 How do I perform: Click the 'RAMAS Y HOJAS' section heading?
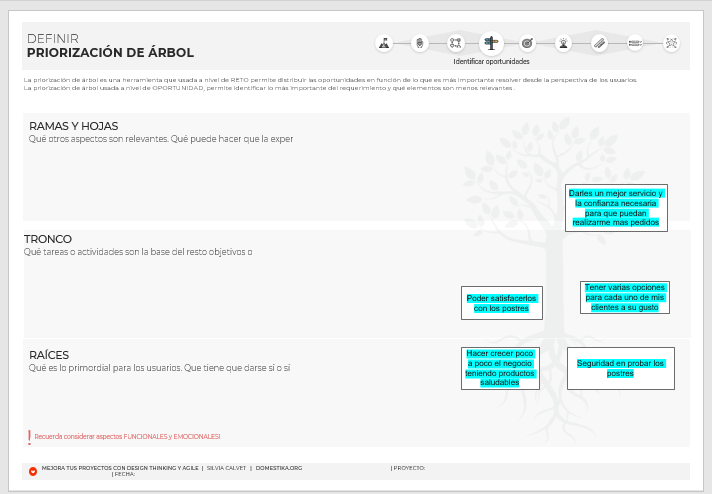coord(74,126)
